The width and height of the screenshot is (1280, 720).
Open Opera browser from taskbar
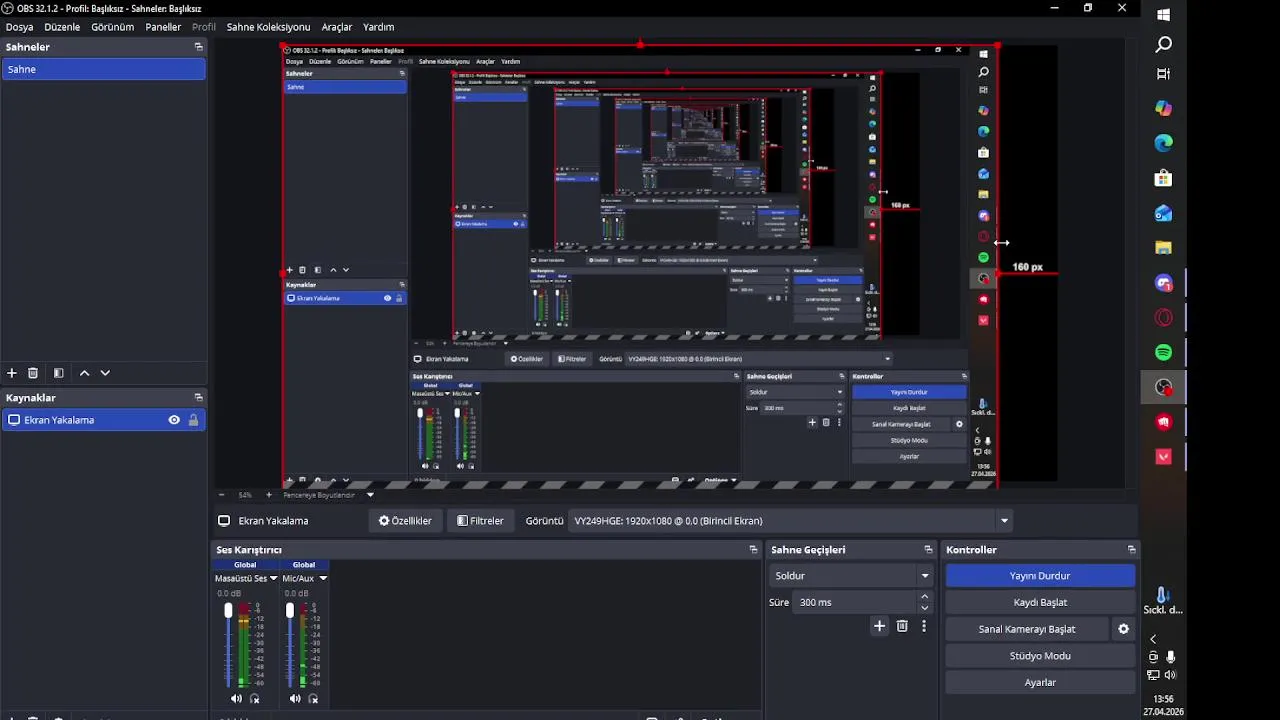coord(1163,318)
